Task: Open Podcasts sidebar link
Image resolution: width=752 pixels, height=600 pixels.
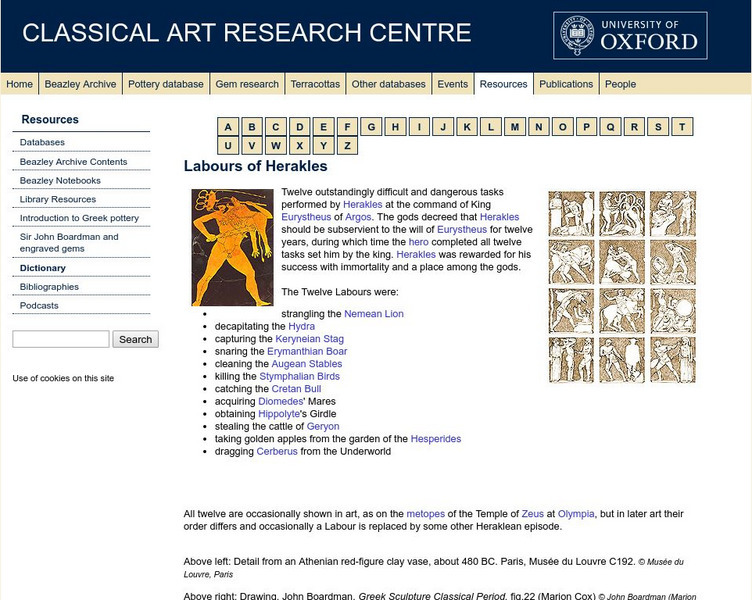Action: pyautogui.click(x=39, y=306)
